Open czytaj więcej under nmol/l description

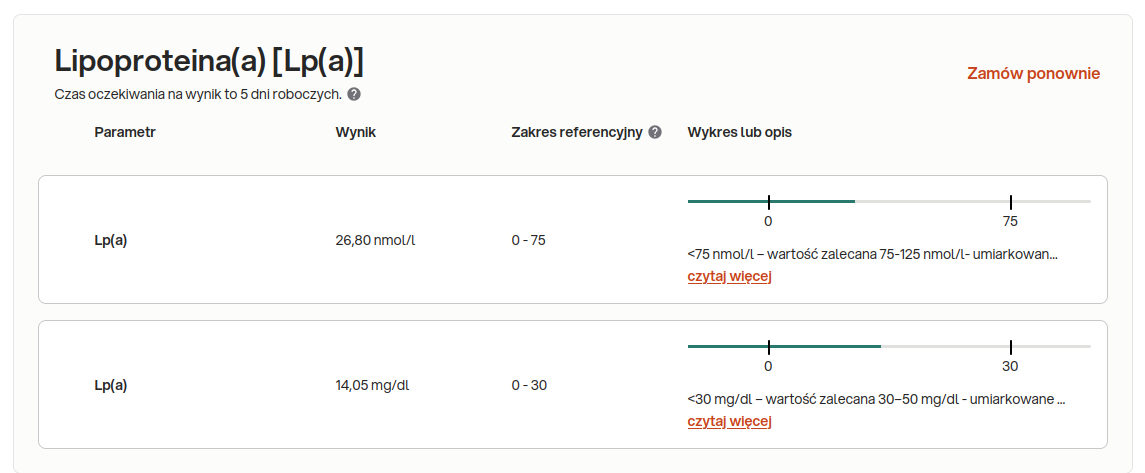coord(729,276)
